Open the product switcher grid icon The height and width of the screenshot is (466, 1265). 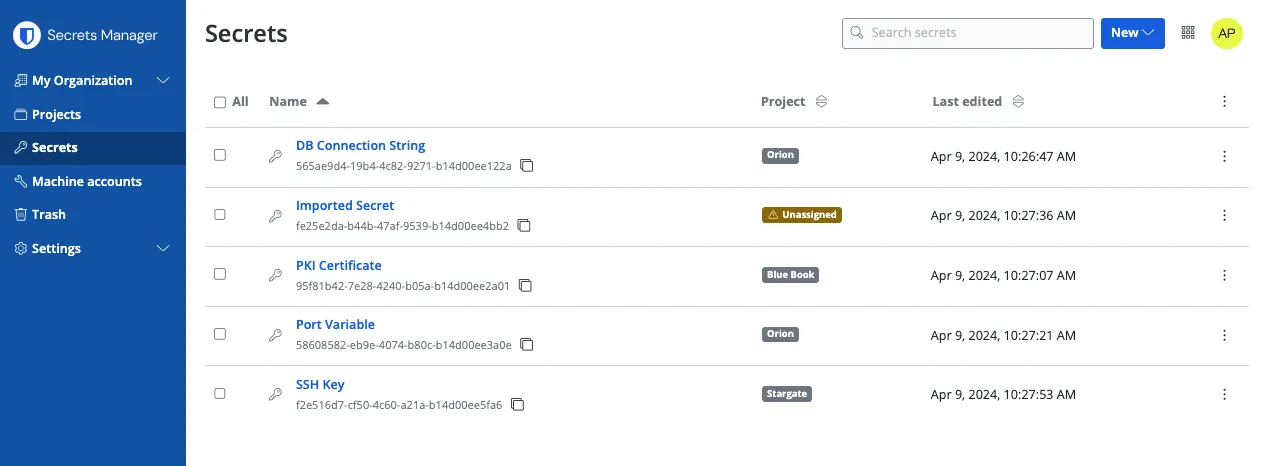tap(1188, 33)
